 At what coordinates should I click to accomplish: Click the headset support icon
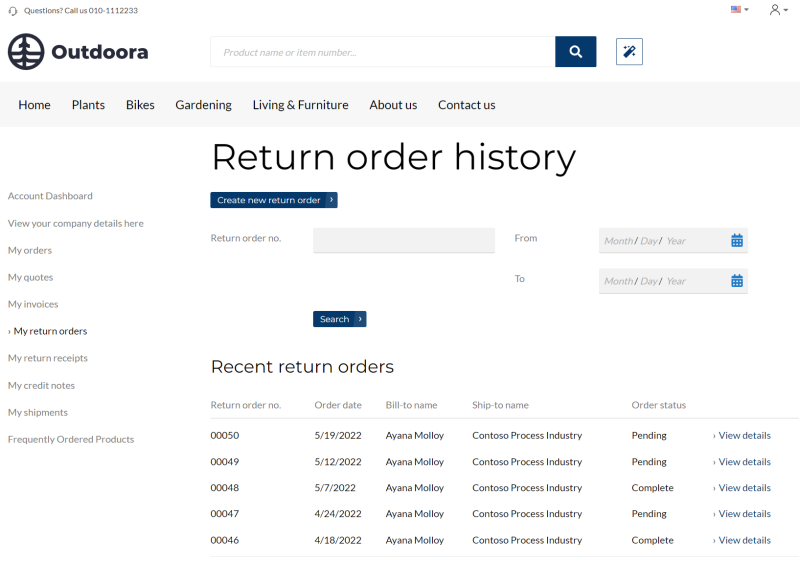click(x=13, y=11)
